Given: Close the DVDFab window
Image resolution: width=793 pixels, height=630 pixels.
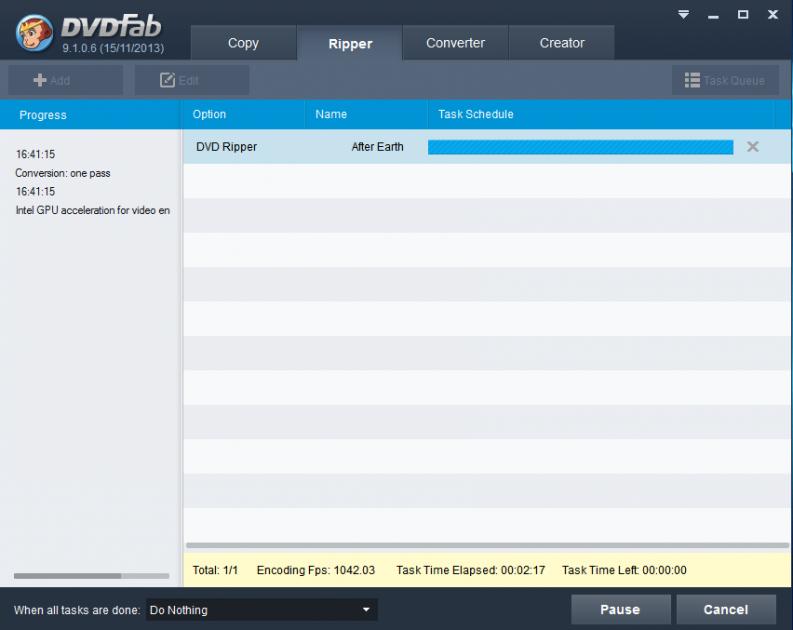Looking at the screenshot, I should 773,15.
